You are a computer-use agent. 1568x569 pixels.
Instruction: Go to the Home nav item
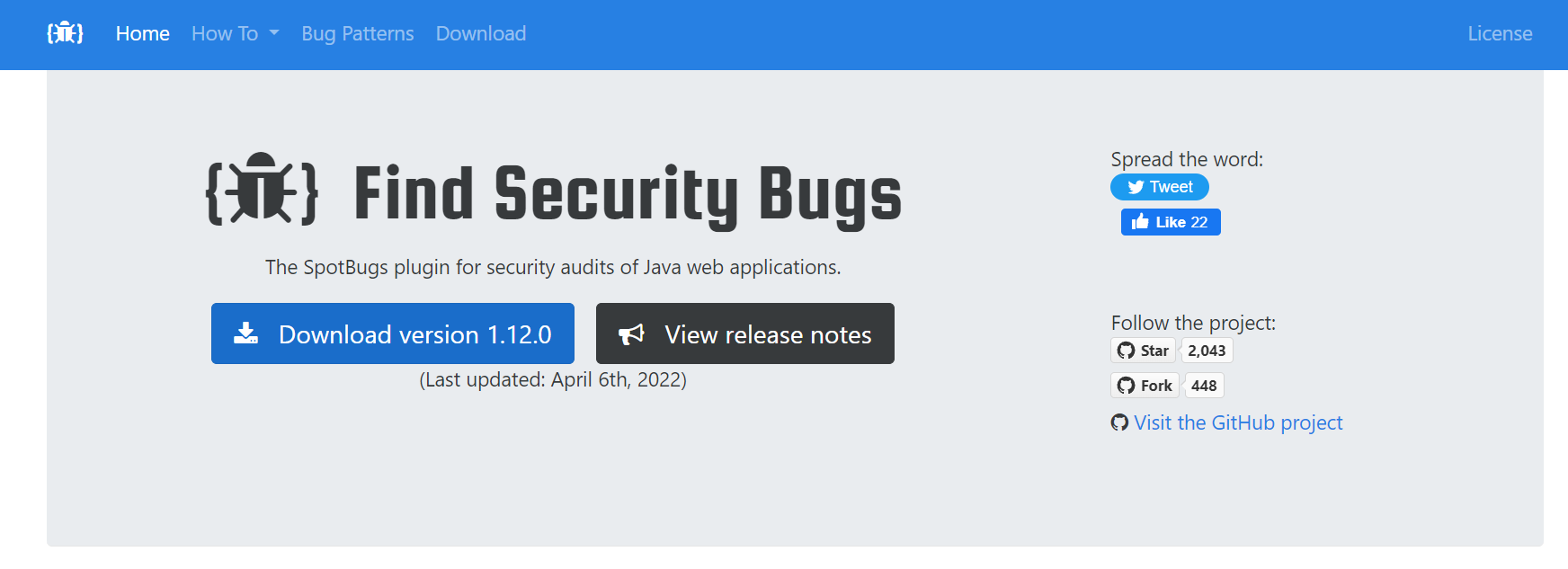[x=142, y=34]
